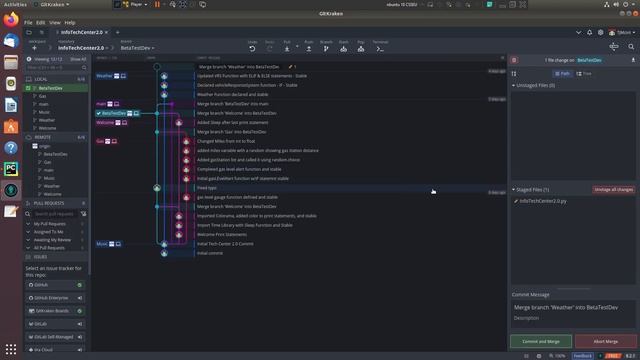Open the Edit menu
This screenshot has width=640, height=360.
40,22
